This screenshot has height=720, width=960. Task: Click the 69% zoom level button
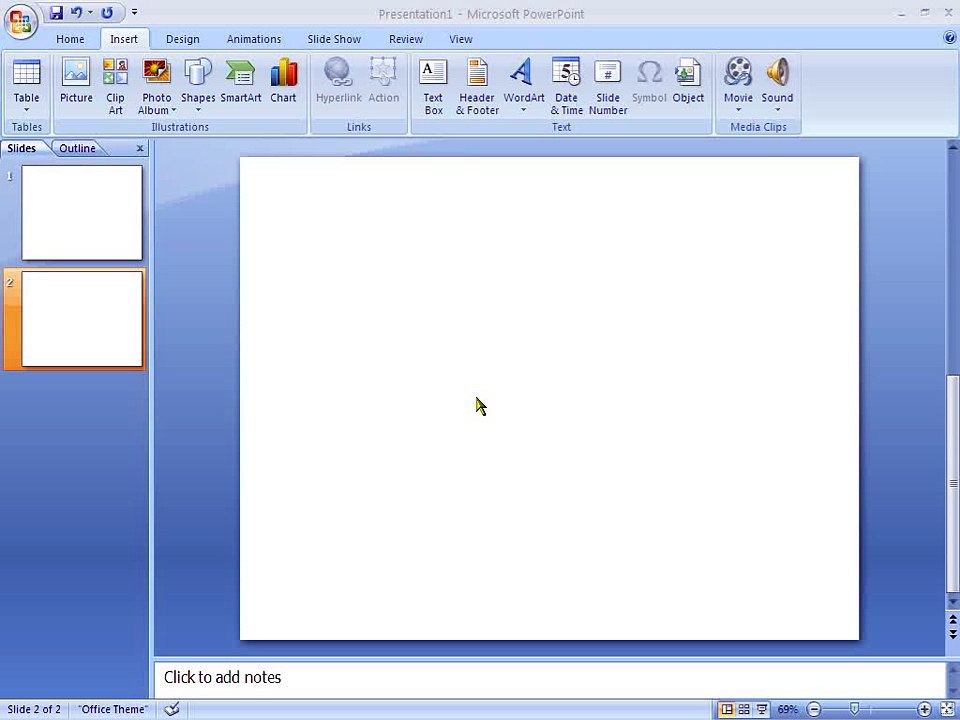pos(787,710)
